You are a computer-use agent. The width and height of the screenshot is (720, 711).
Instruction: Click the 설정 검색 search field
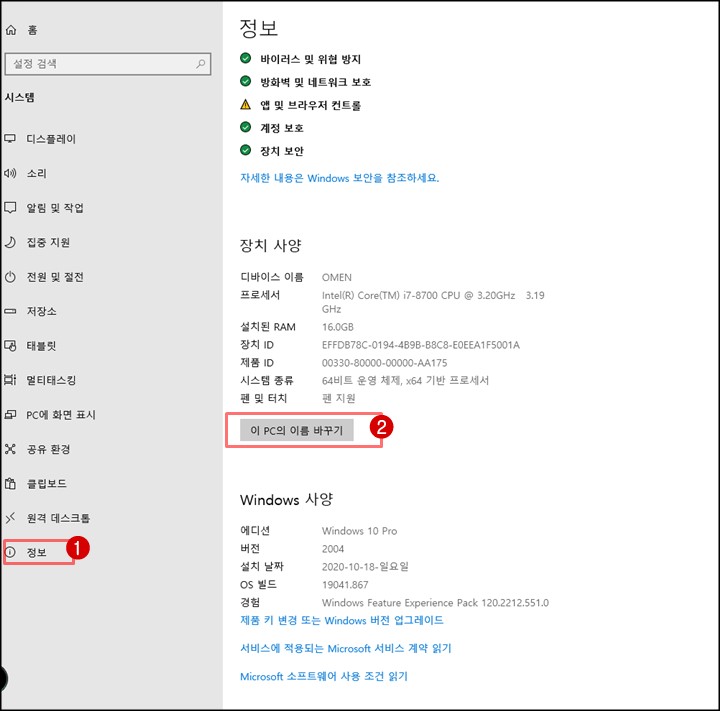pyautogui.click(x=108, y=64)
